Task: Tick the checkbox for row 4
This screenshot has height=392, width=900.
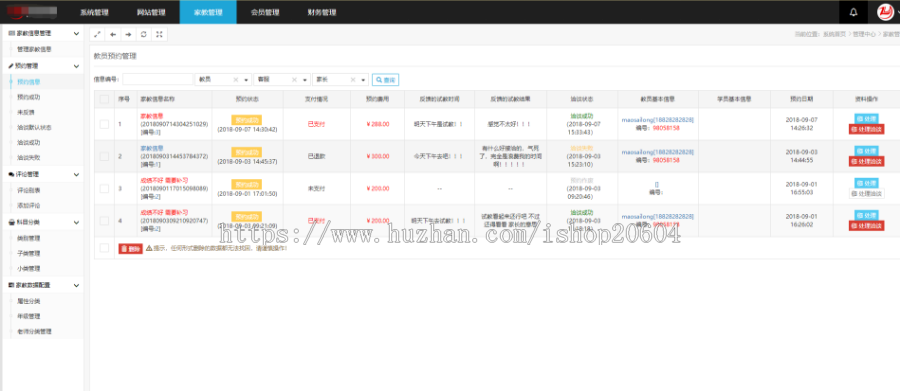Action: coord(104,220)
